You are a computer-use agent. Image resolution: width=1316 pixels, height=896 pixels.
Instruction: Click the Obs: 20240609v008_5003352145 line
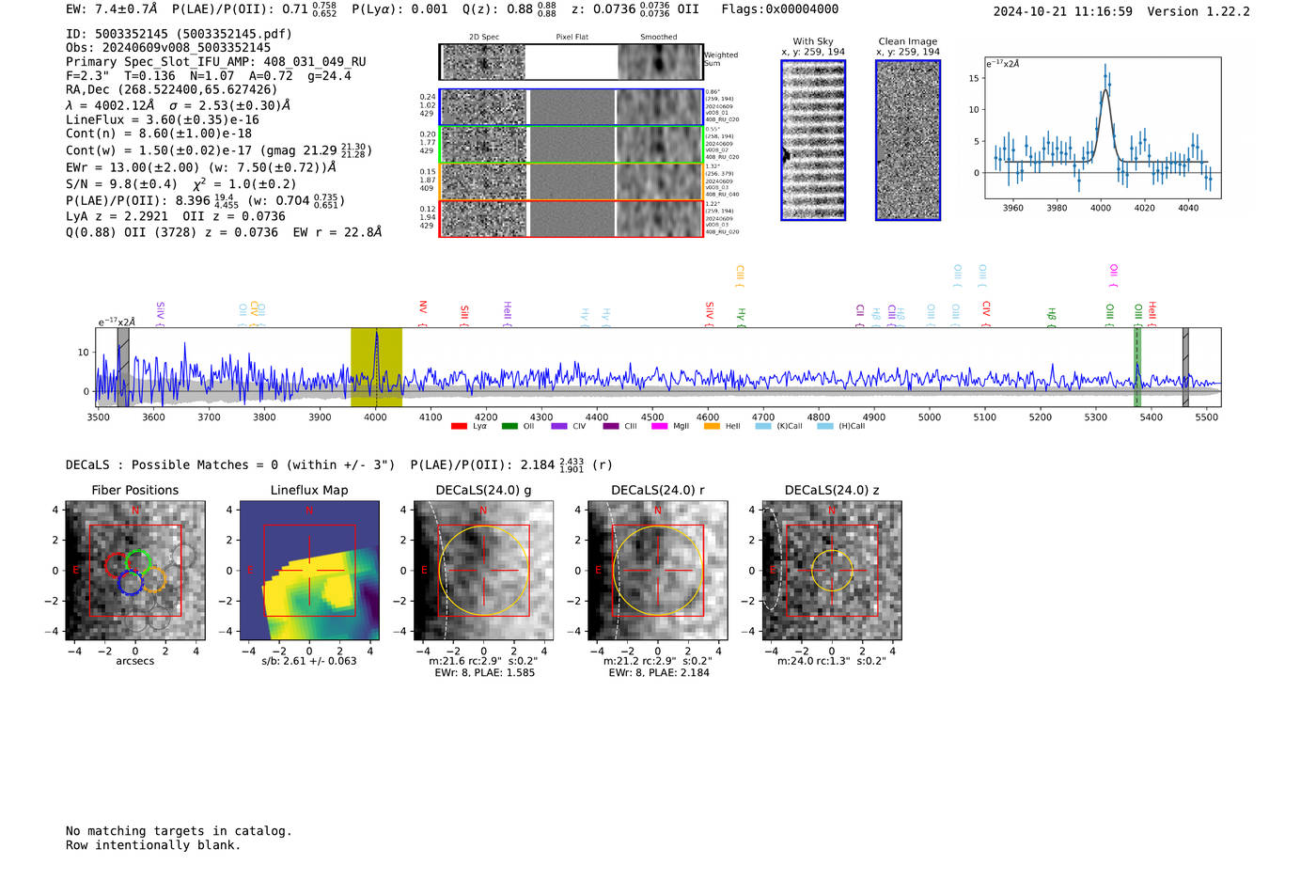coord(168,48)
